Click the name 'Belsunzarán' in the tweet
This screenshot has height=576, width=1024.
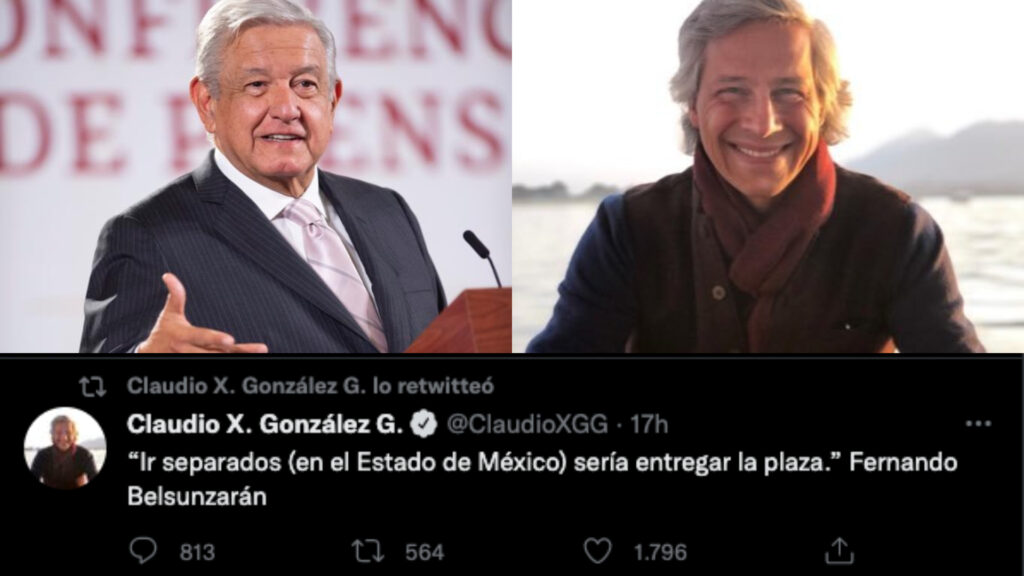click(197, 496)
